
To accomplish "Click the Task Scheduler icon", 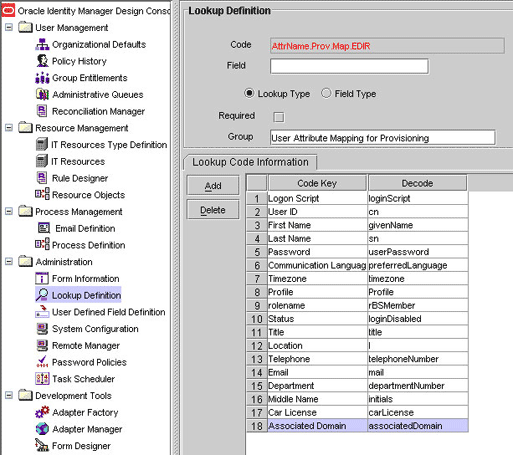I will (42, 379).
